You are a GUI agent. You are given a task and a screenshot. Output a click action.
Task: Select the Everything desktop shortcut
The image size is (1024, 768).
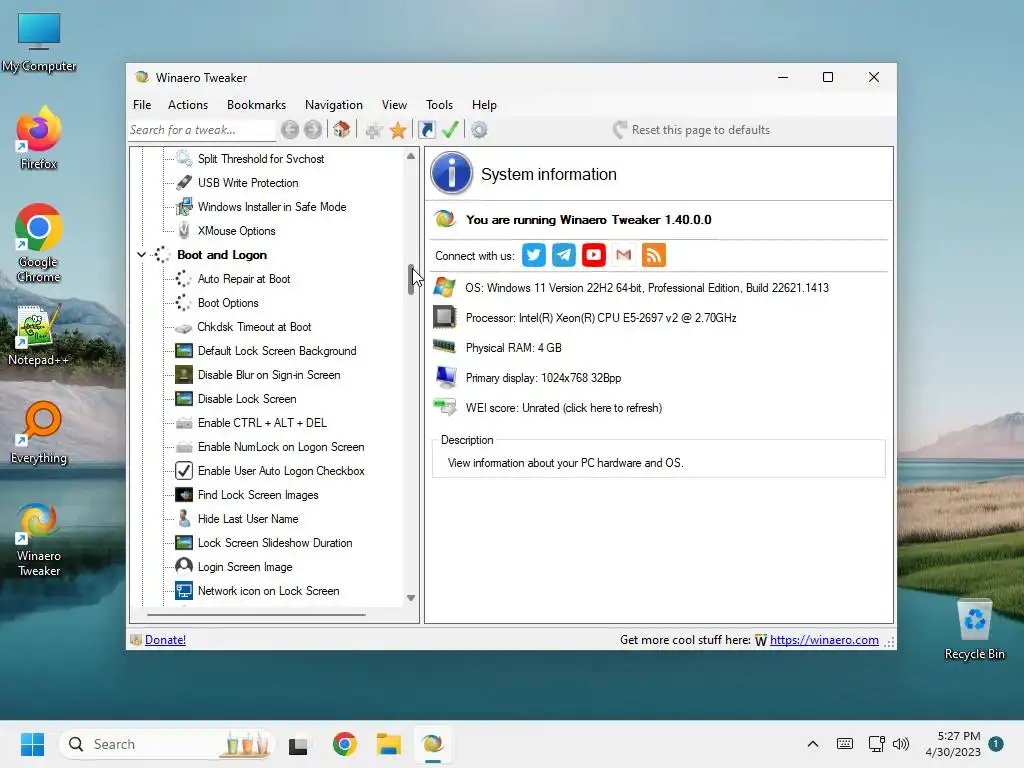39,433
